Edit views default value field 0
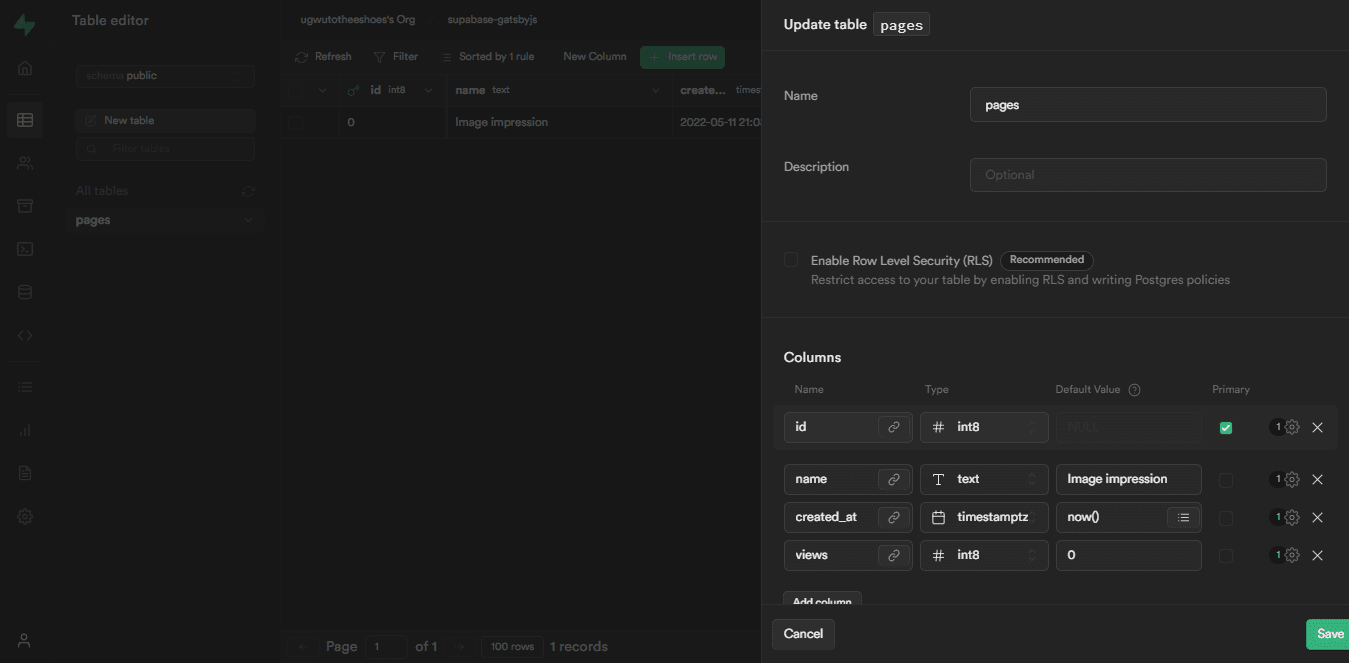1349x663 pixels. (x=1129, y=555)
